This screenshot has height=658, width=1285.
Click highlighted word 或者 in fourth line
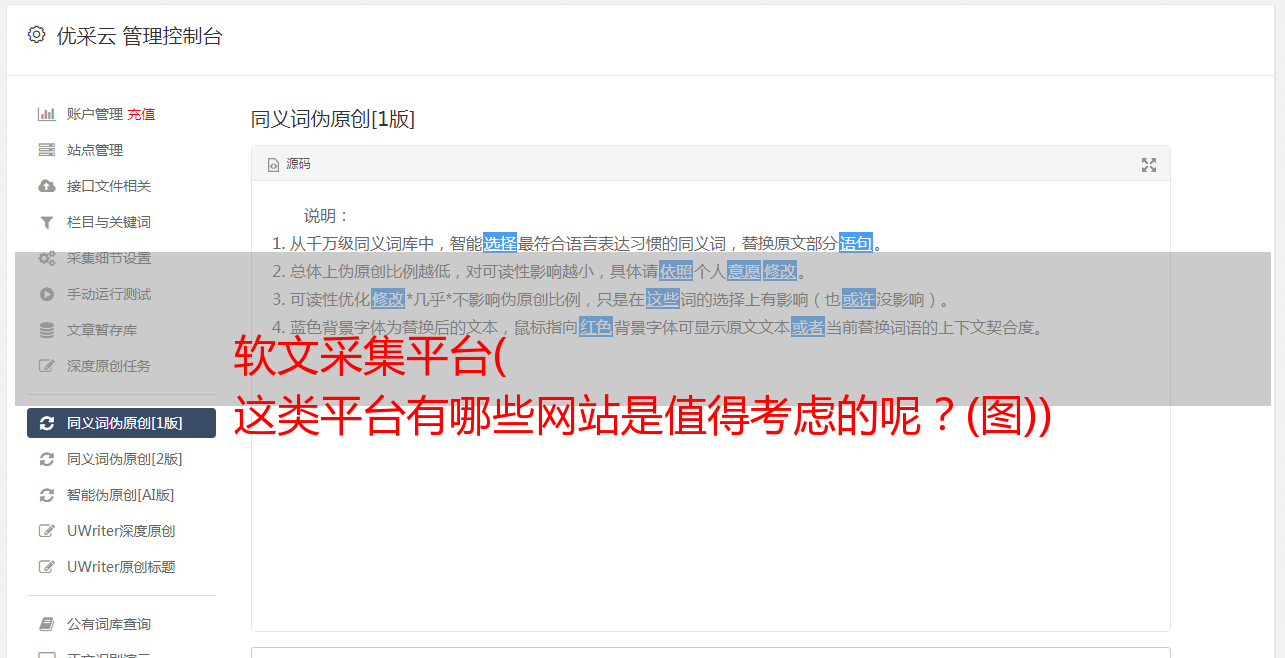(808, 327)
